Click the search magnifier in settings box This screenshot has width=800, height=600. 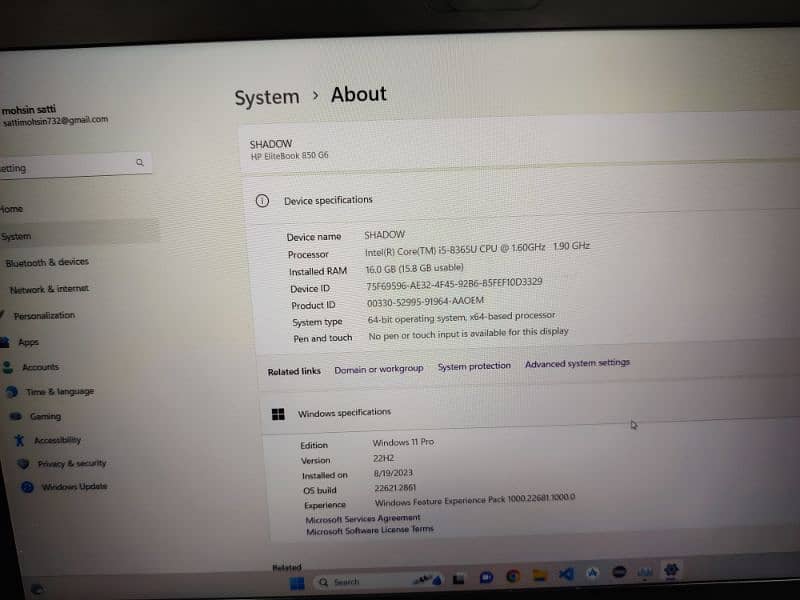click(140, 162)
